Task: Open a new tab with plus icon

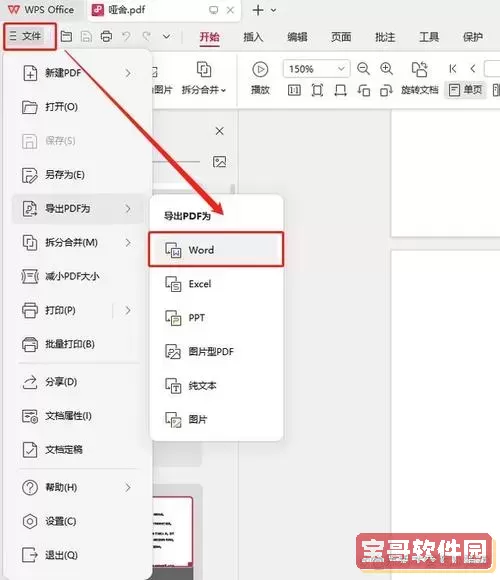Action: (x=258, y=10)
